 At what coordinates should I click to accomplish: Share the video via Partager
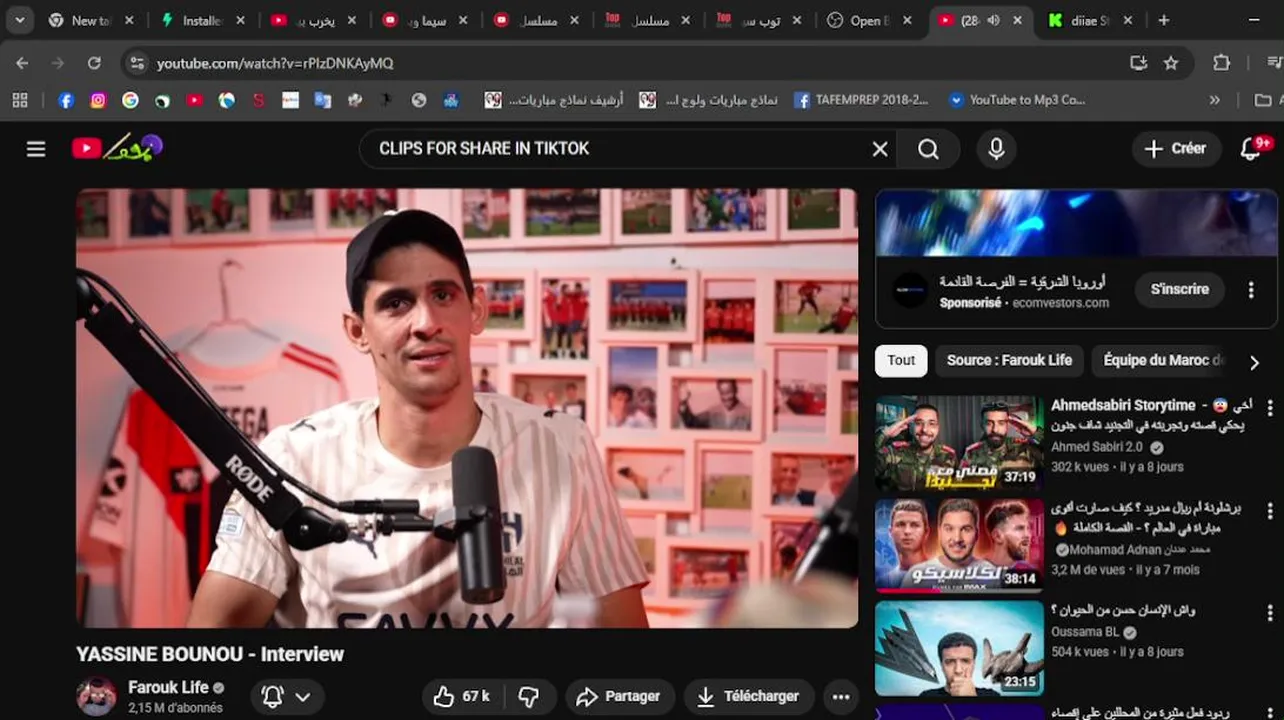tap(620, 697)
